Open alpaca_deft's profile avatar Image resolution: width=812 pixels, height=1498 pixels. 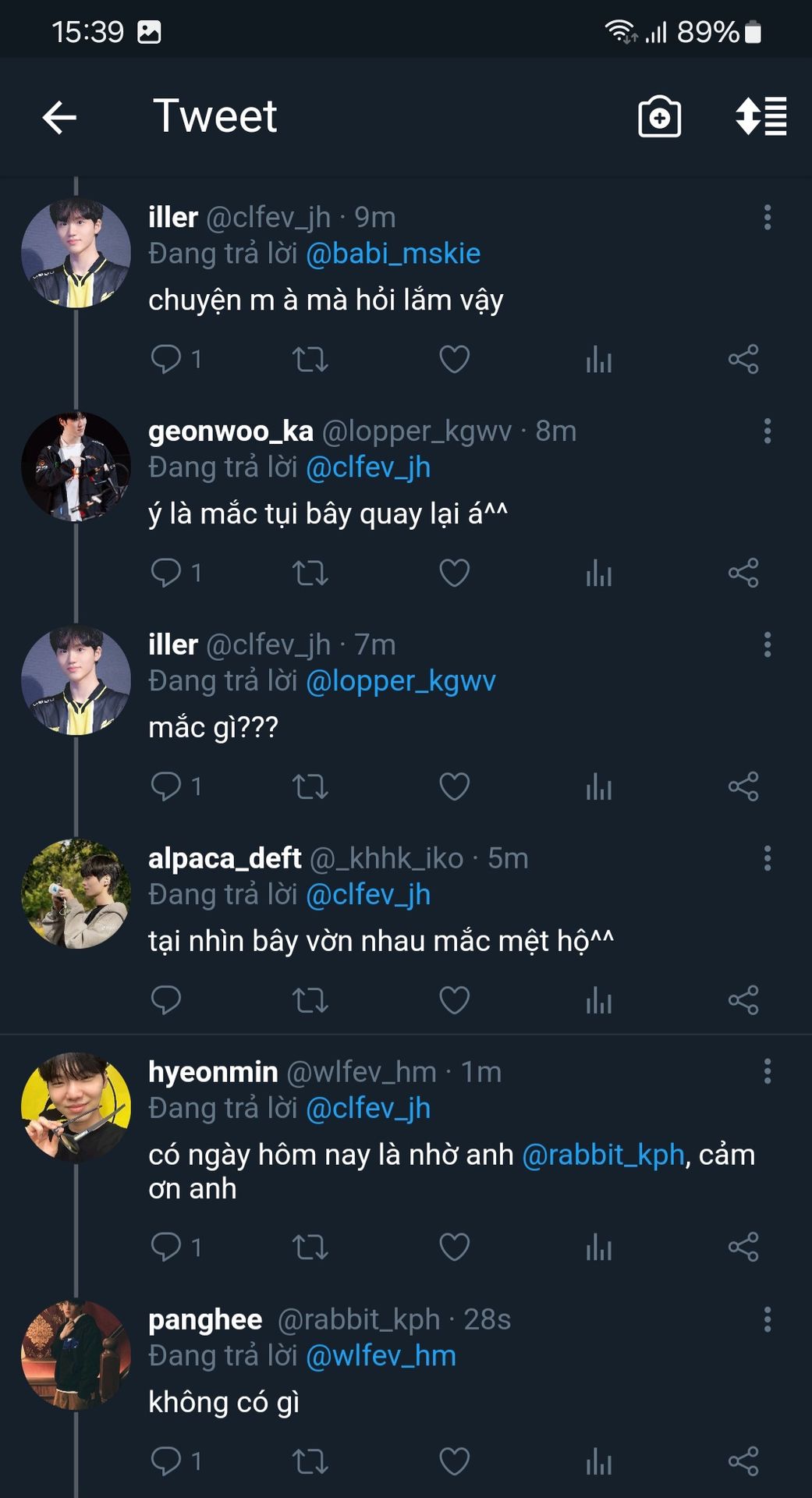pos(76,894)
